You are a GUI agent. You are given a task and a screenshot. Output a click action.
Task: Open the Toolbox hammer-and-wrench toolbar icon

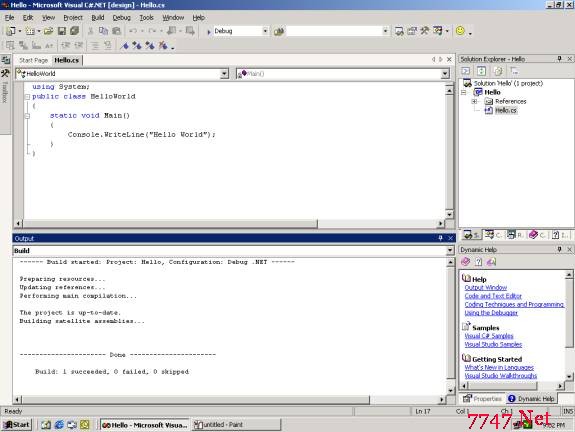coord(425,31)
